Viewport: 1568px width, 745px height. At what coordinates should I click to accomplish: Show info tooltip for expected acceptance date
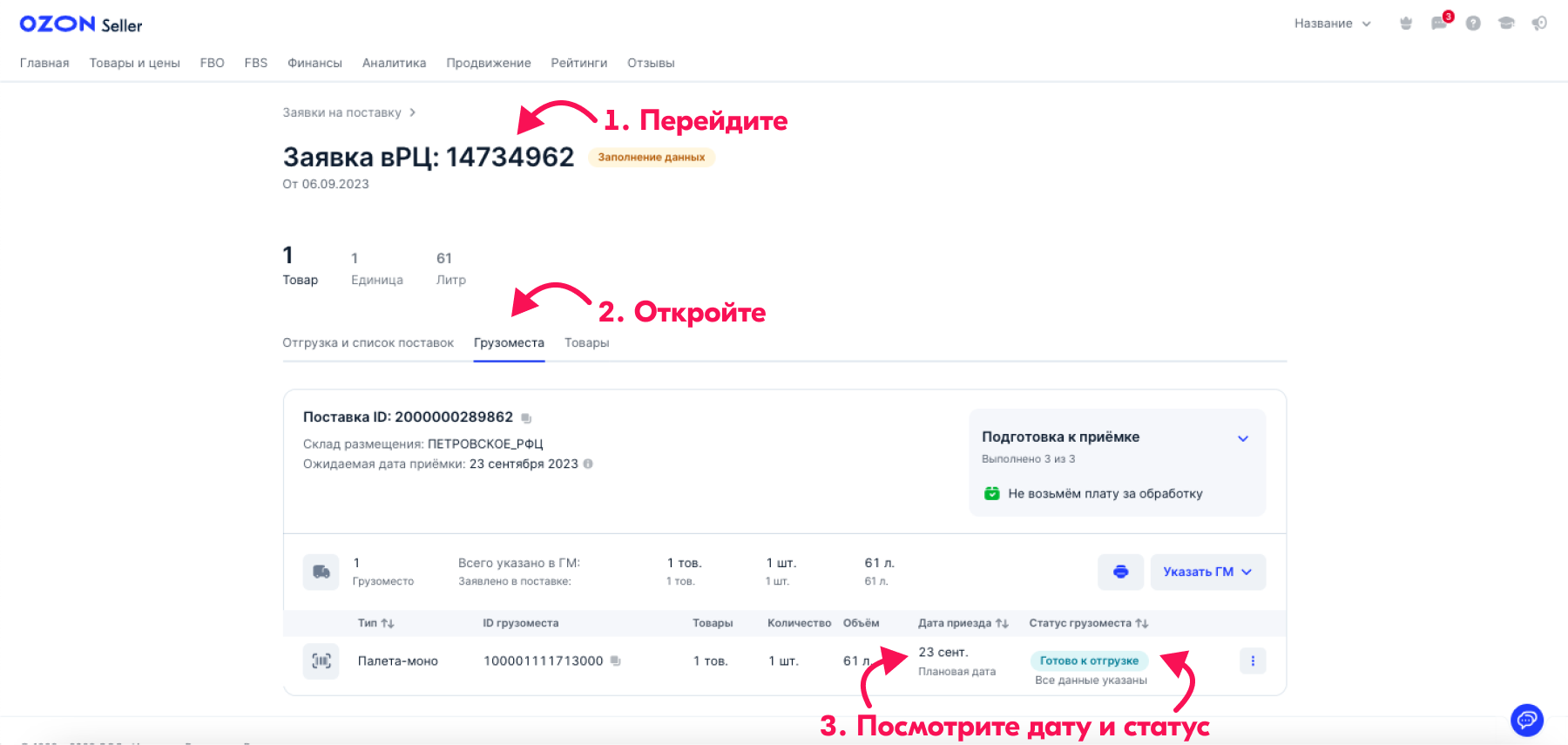click(x=588, y=464)
